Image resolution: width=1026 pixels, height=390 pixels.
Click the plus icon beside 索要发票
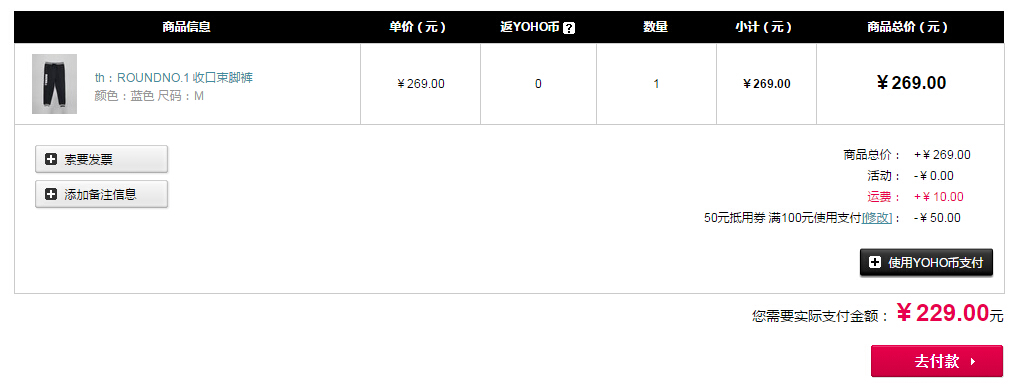pos(51,159)
